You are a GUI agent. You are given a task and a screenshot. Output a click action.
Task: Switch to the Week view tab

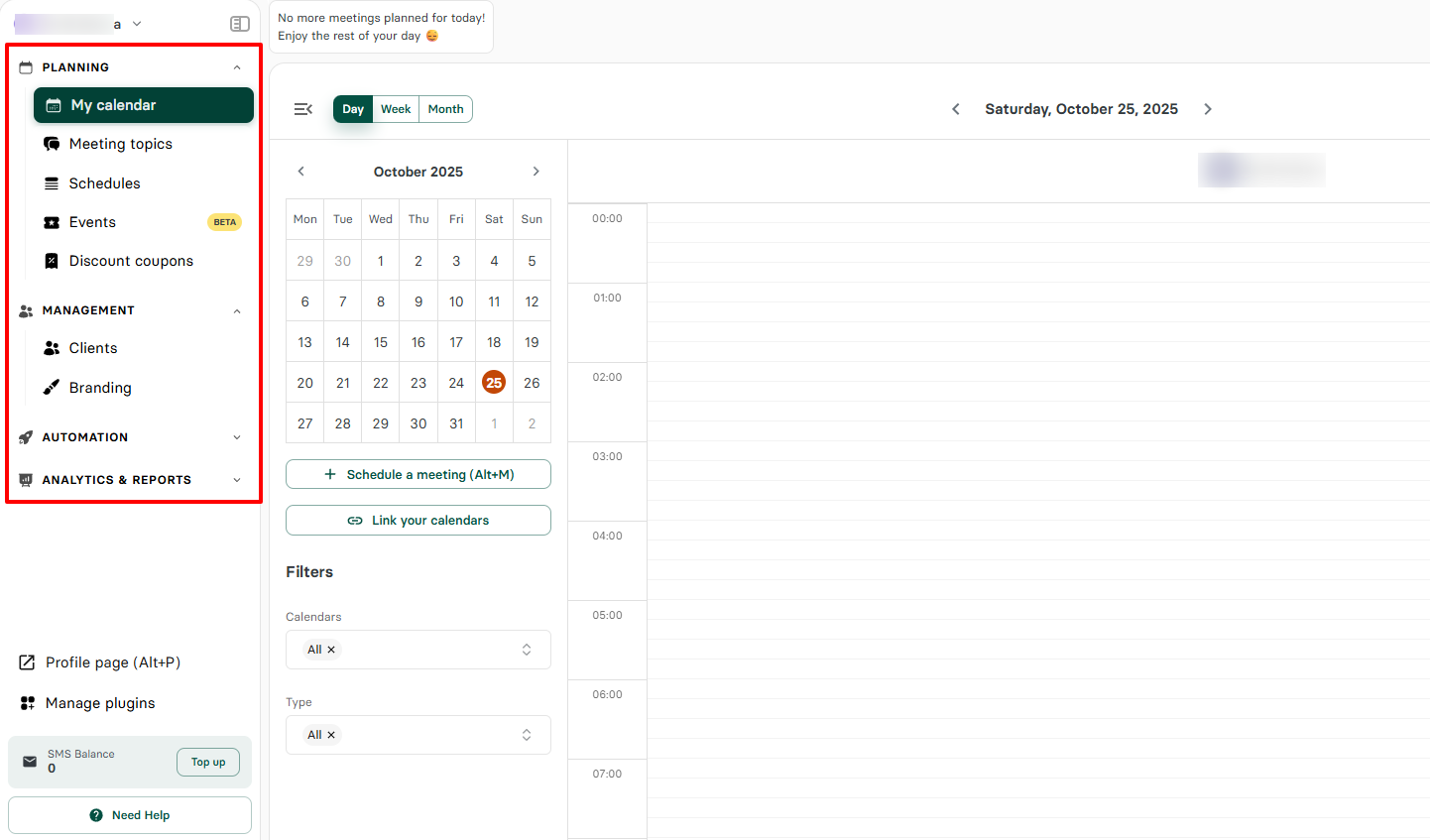[396, 109]
